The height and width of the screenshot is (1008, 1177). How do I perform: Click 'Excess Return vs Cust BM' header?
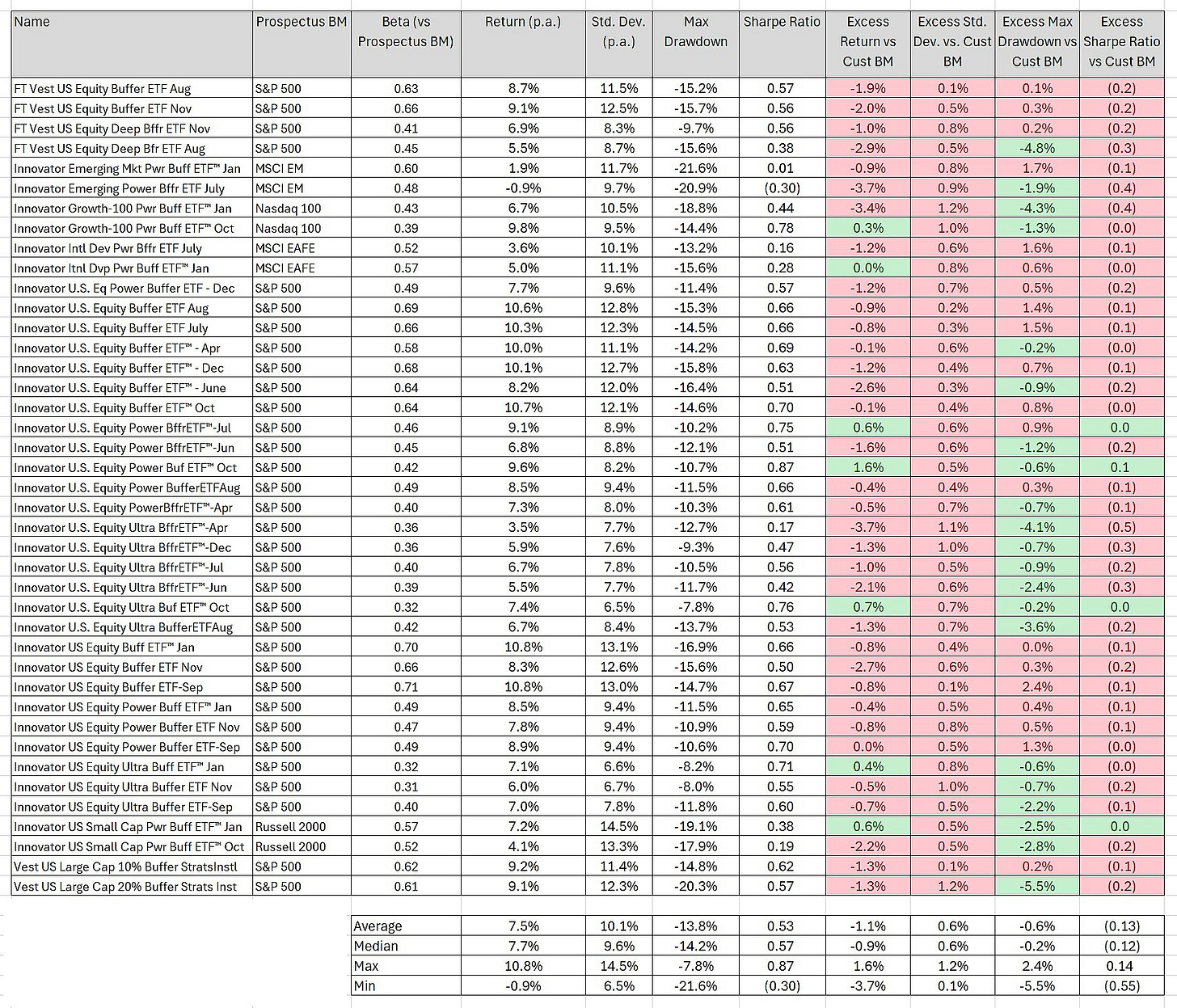pyautogui.click(x=867, y=44)
